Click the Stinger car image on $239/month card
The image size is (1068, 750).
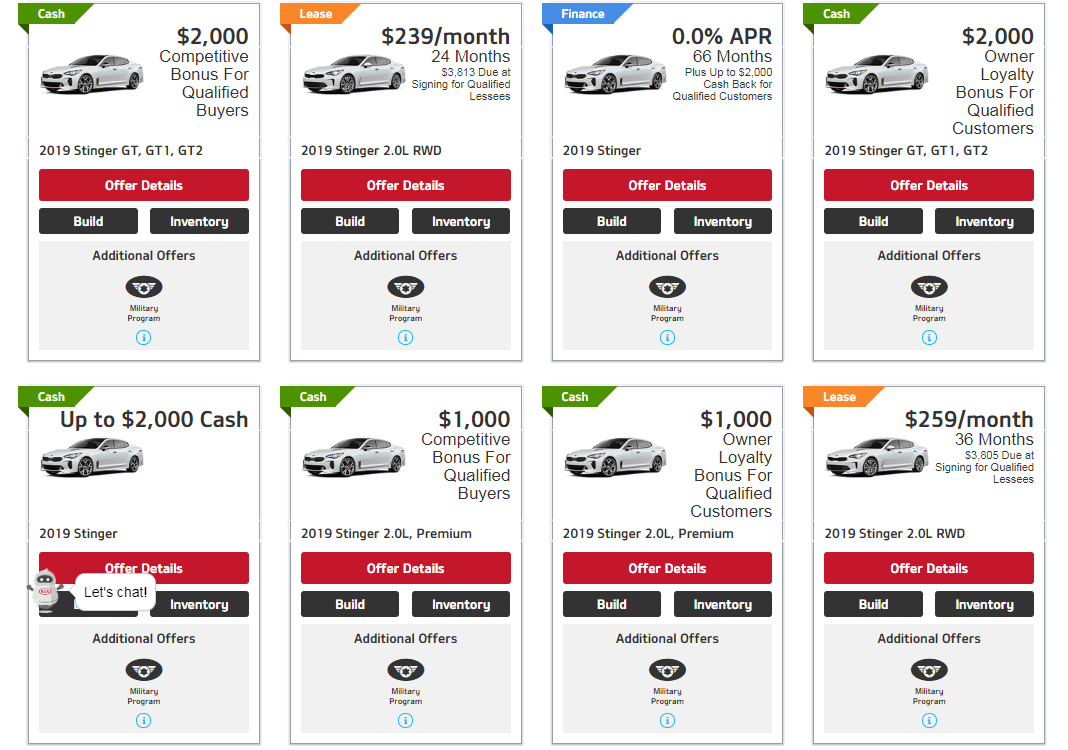click(353, 73)
